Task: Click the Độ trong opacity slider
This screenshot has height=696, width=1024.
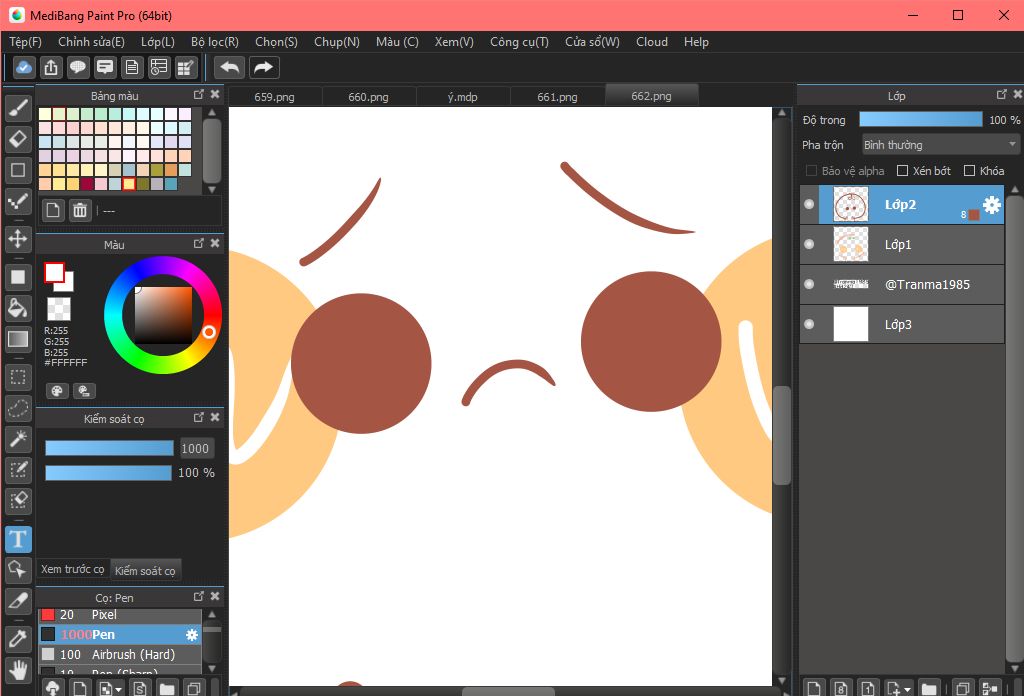Action: pyautogui.click(x=921, y=119)
